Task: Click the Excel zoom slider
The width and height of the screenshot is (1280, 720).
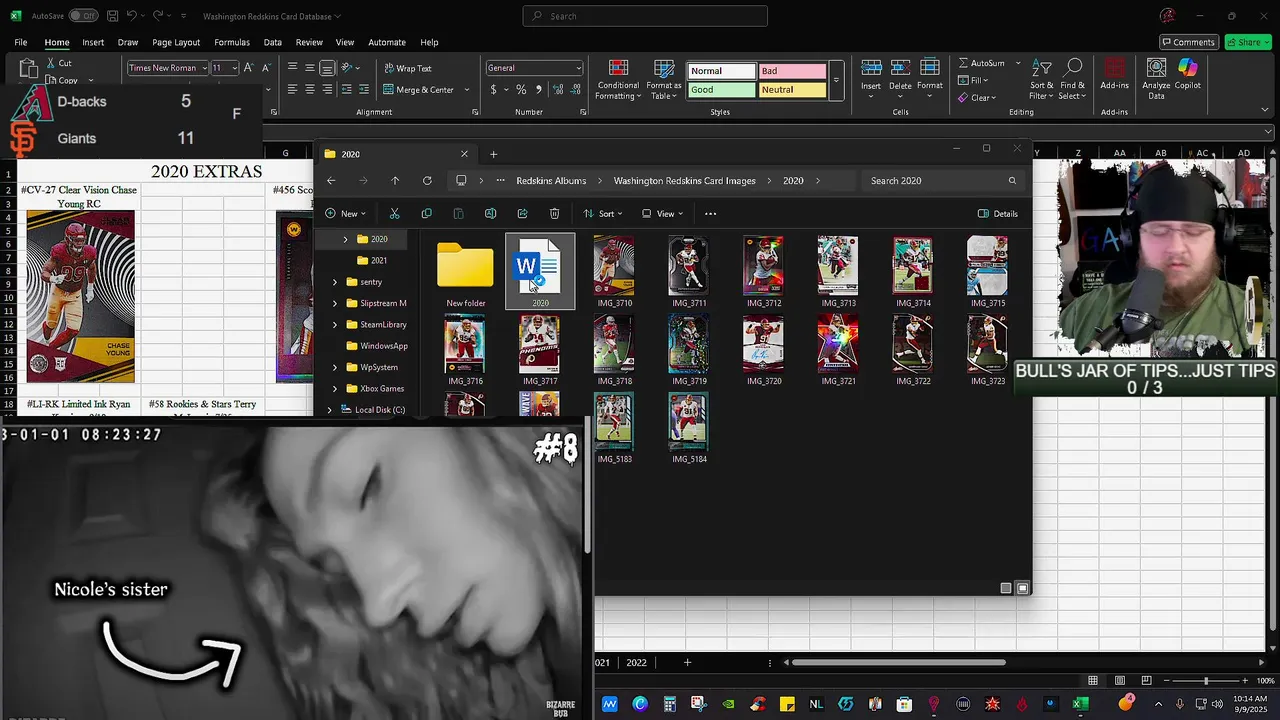Action: pyautogui.click(x=1206, y=681)
